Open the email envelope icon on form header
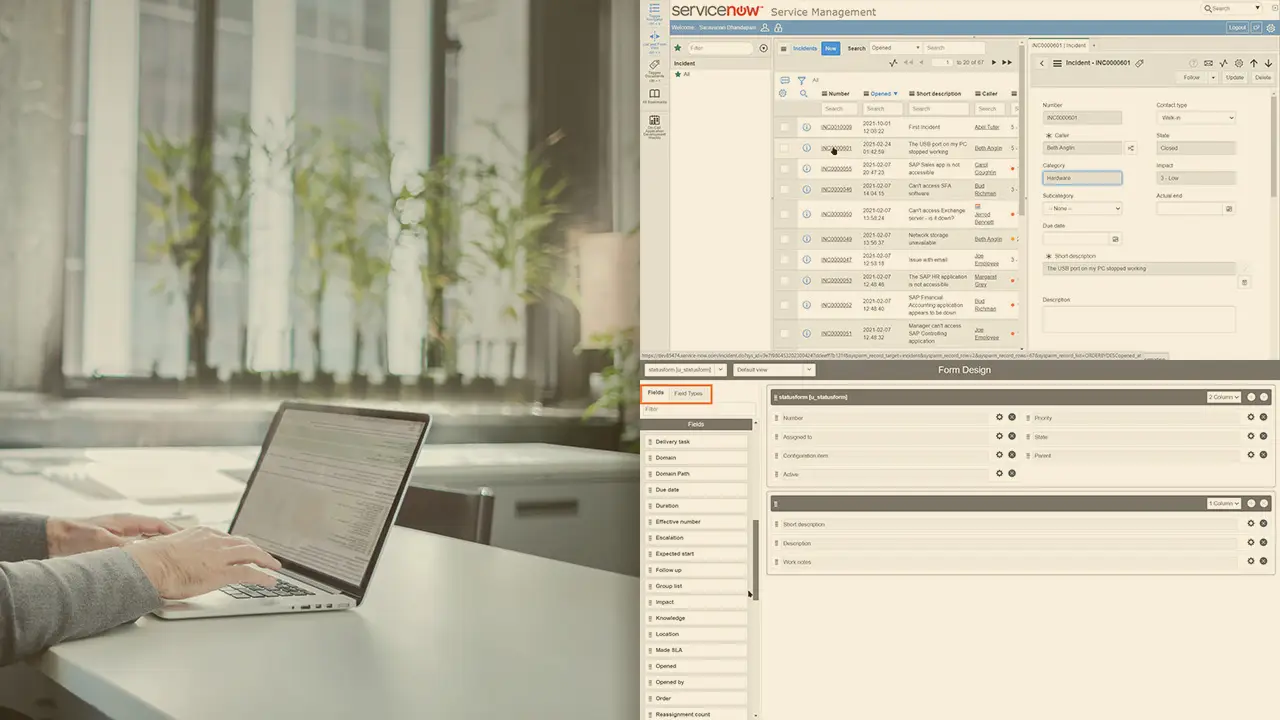Screen dimensions: 1280x720 click(1208, 63)
